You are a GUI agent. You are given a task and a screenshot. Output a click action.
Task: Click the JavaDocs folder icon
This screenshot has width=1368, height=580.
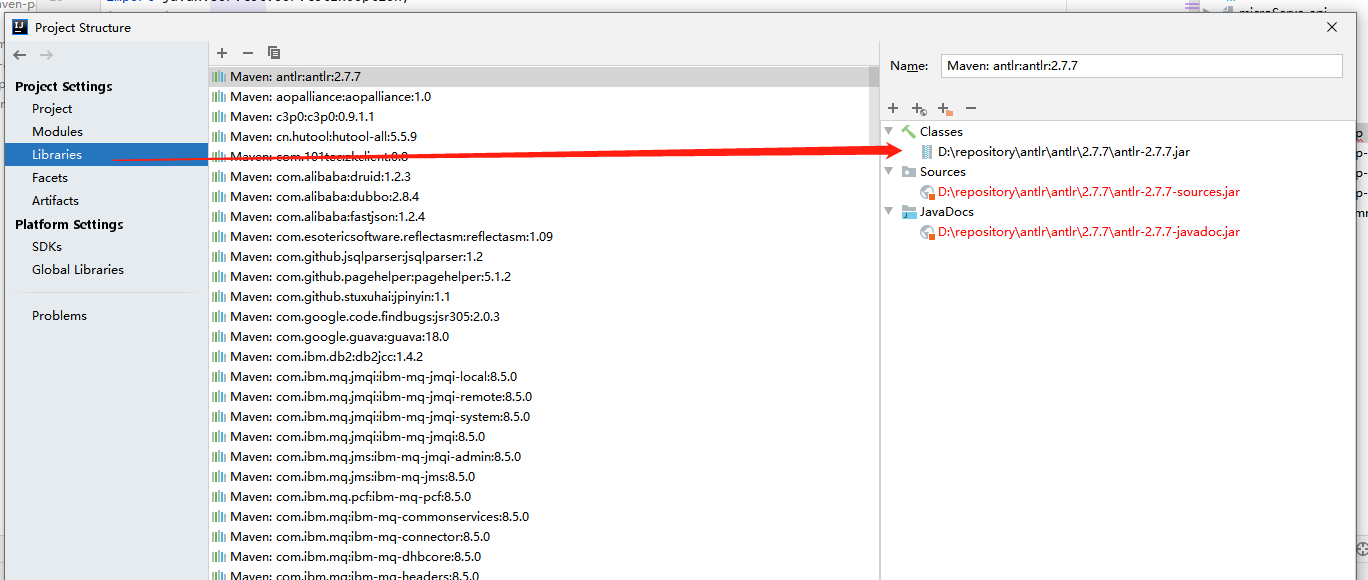click(x=908, y=211)
